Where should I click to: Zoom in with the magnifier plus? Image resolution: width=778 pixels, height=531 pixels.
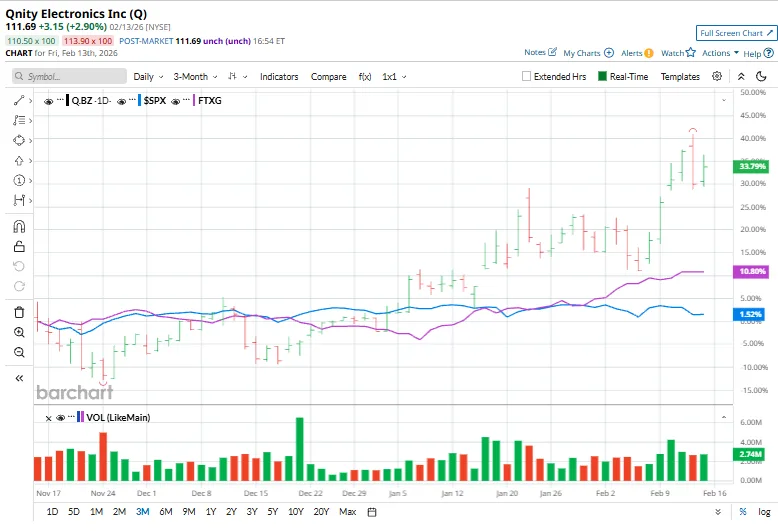19,332
